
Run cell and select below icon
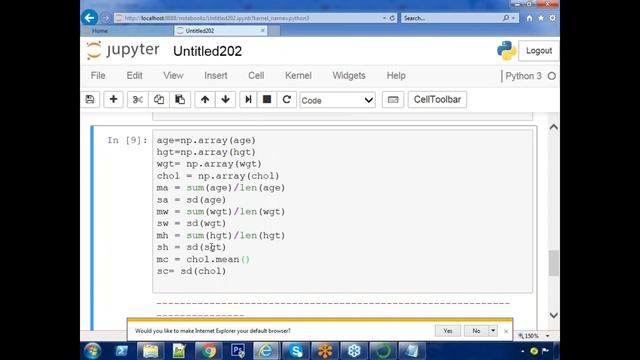tap(248, 100)
